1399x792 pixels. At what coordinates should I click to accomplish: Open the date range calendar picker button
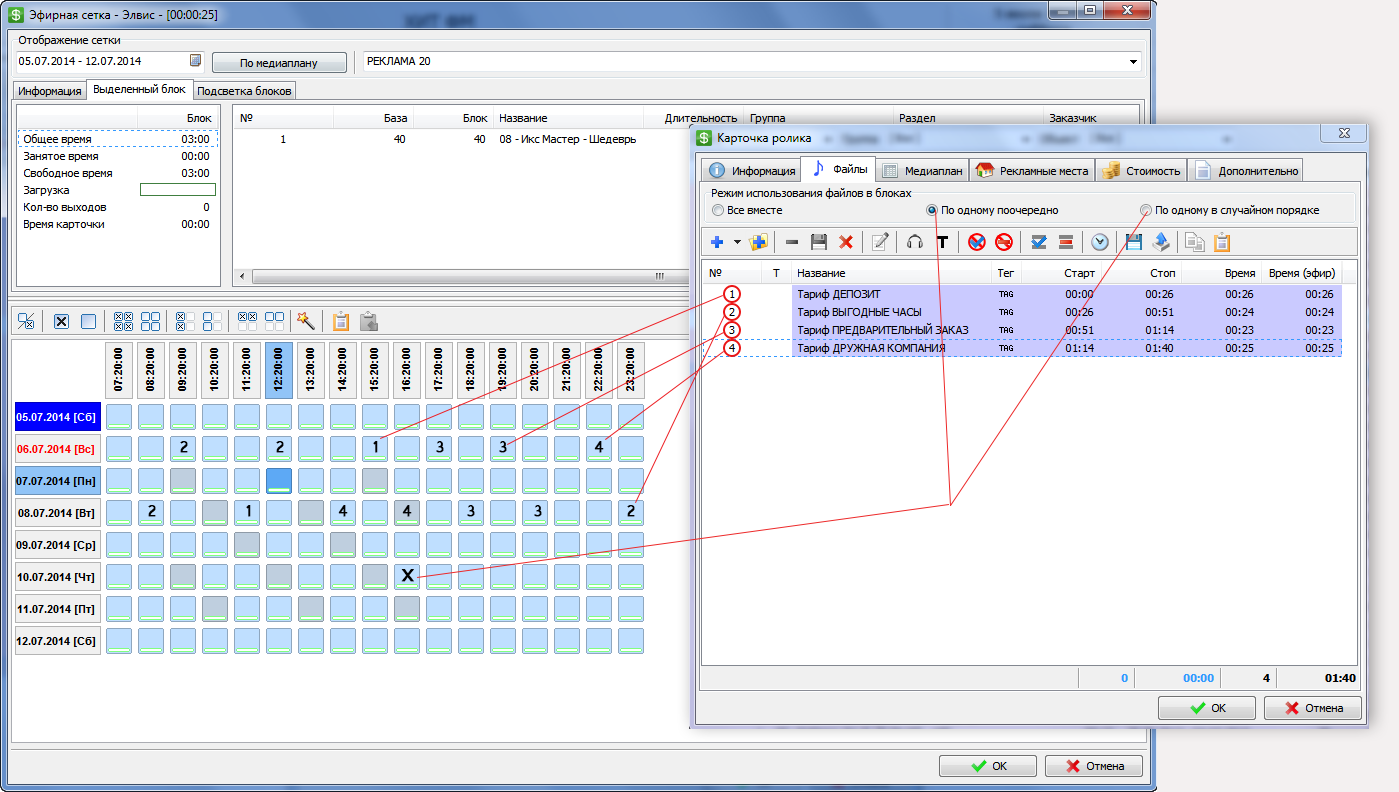[x=196, y=61]
